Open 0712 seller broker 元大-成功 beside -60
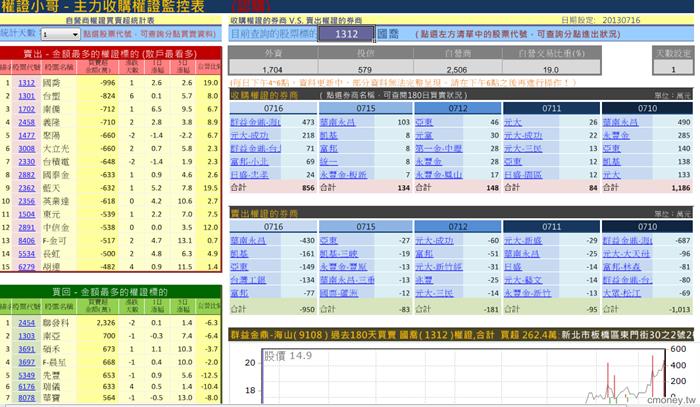The width and height of the screenshot is (700, 407). [434, 241]
